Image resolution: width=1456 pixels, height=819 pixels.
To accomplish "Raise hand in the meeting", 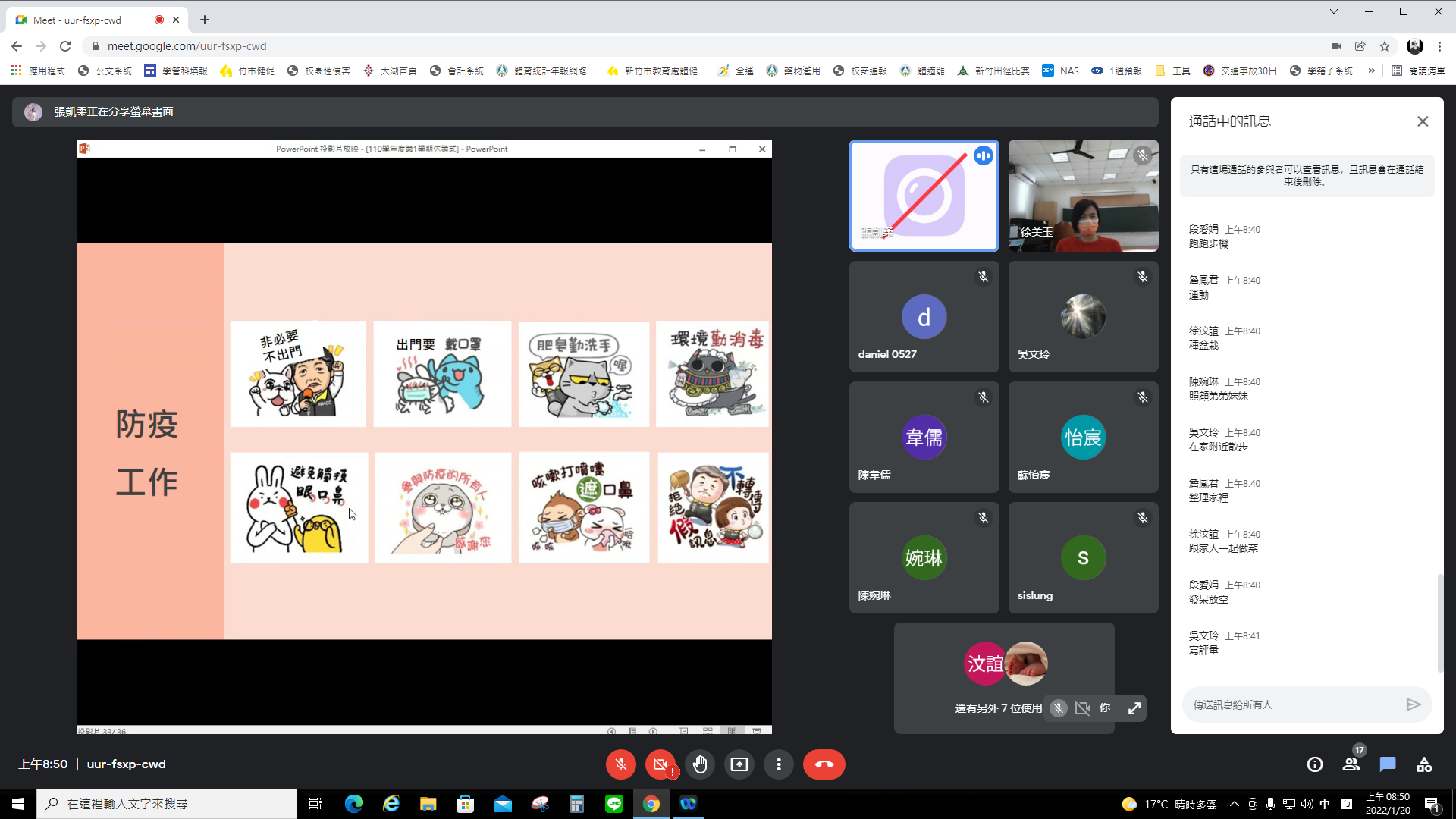I will pos(699,764).
